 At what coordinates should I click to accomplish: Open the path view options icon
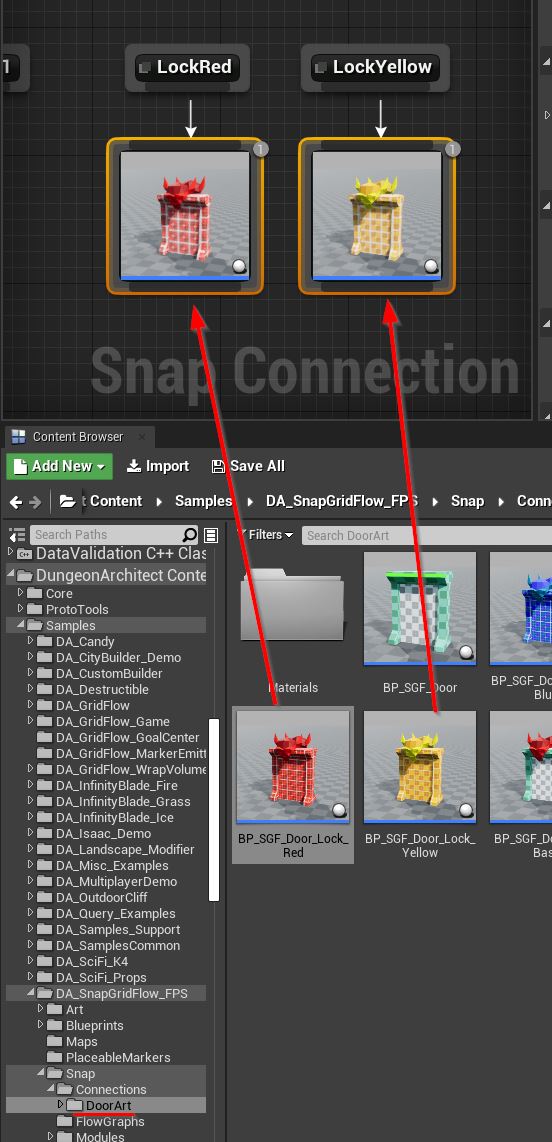pyautogui.click(x=211, y=535)
